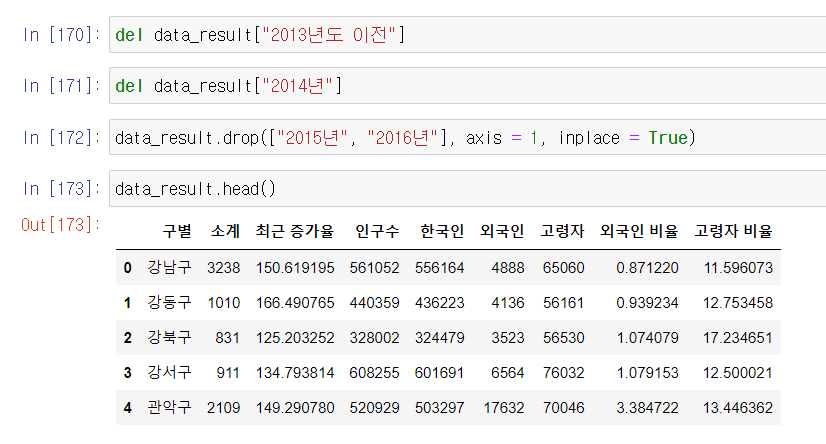Click the "고령자 비율" column header
Viewport: 826px width, 444px height.
pos(733,231)
